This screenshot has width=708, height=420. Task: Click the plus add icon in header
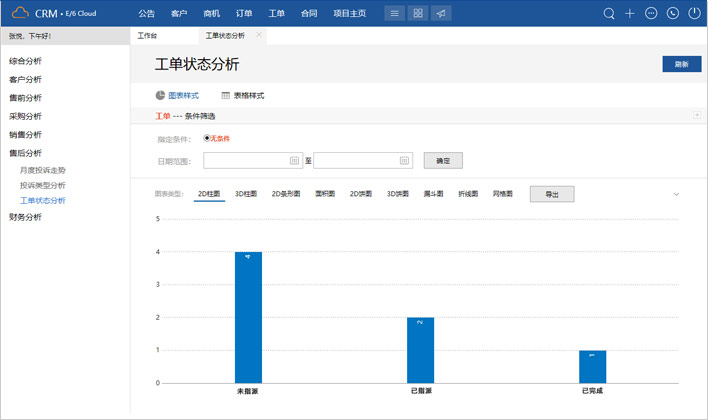[x=630, y=14]
